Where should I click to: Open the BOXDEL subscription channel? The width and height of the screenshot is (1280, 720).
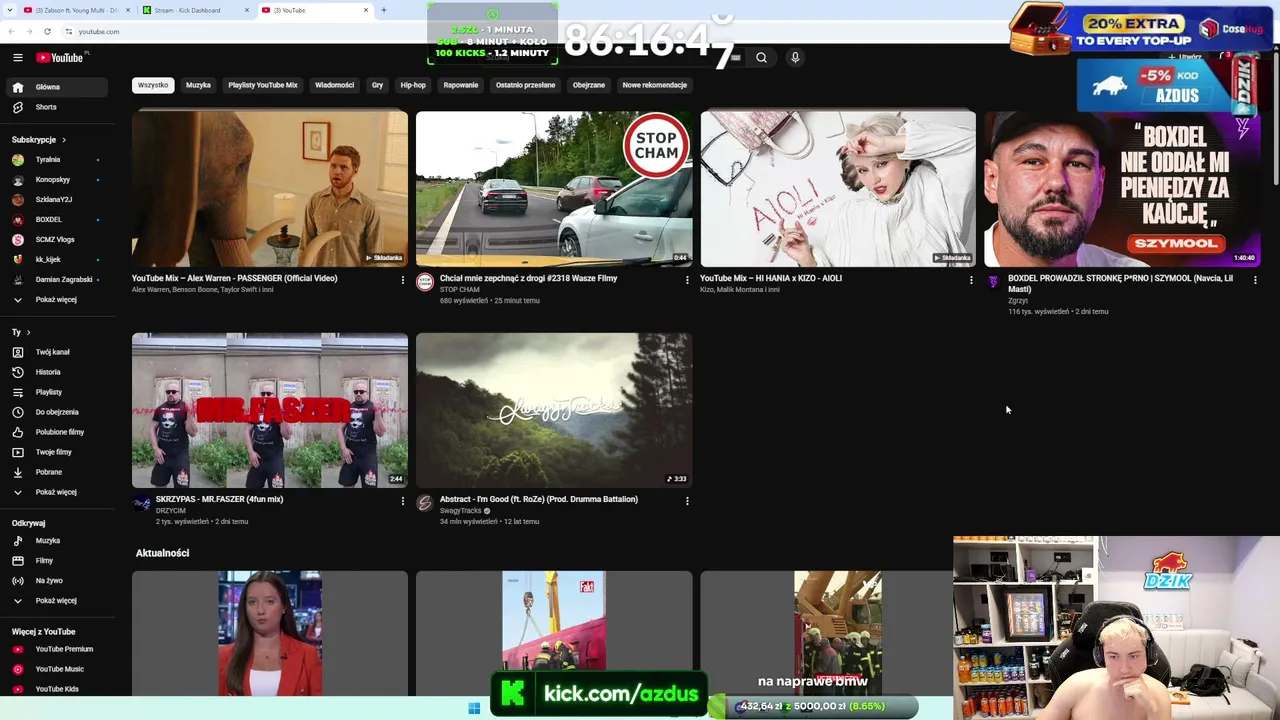(x=56, y=220)
